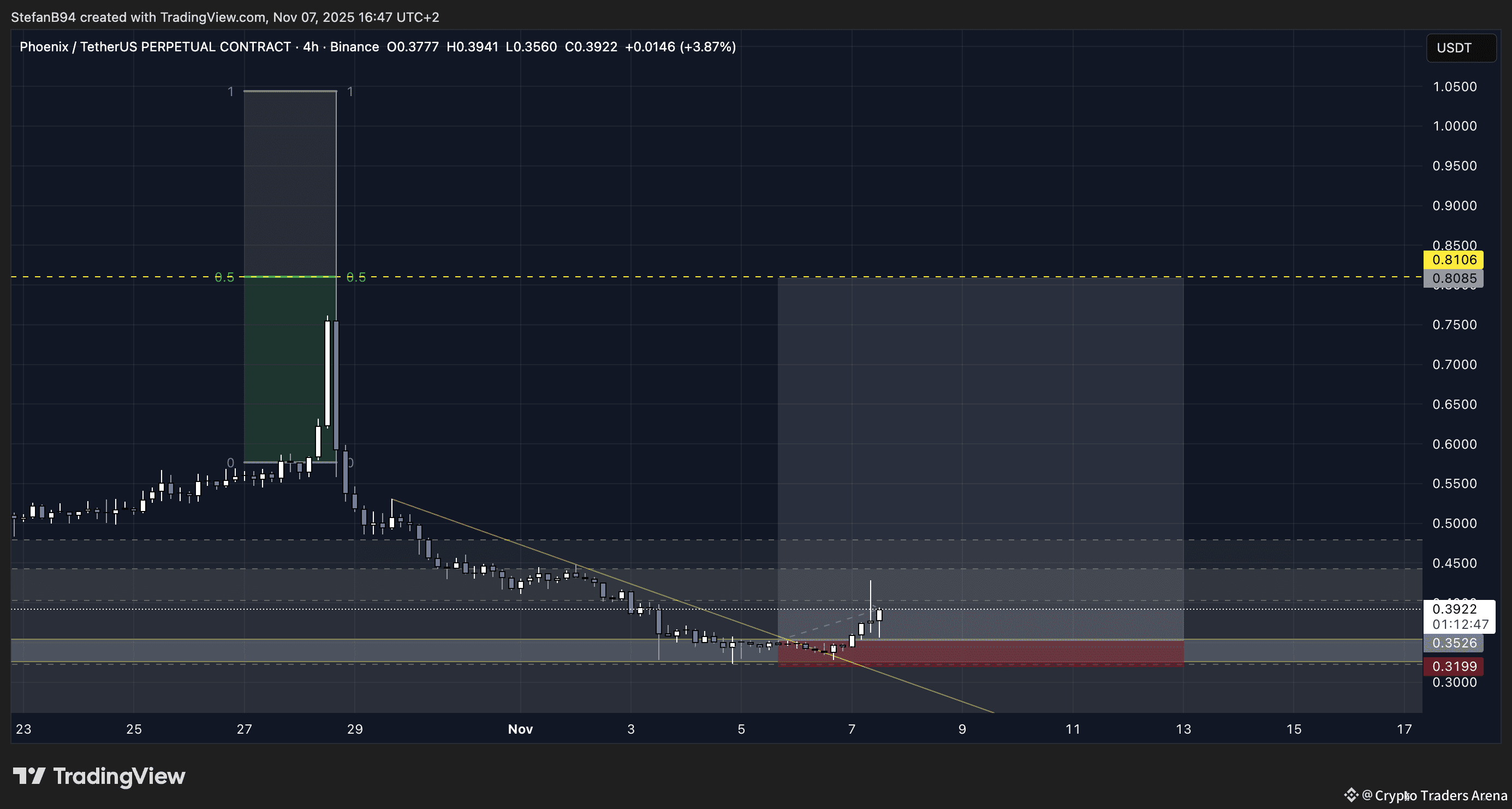
Task: Click the 0.9000 price axis label
Action: (1455, 206)
